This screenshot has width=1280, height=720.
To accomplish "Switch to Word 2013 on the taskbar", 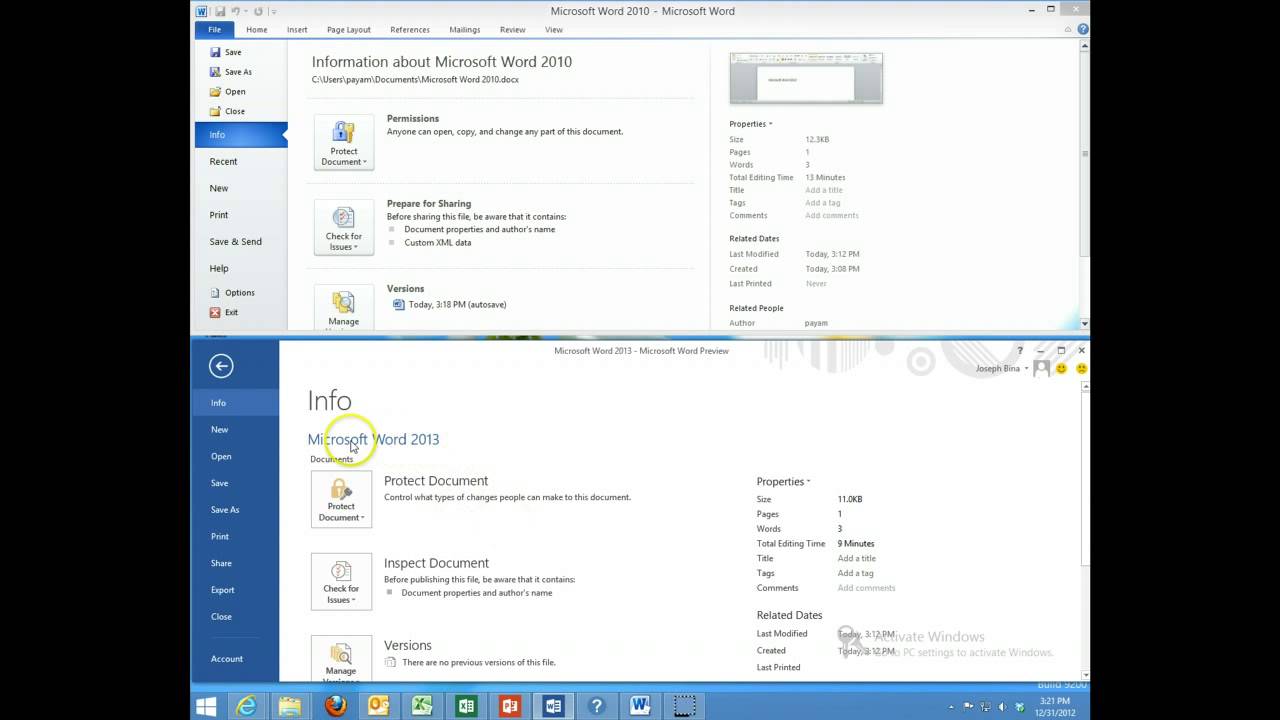I will click(554, 707).
